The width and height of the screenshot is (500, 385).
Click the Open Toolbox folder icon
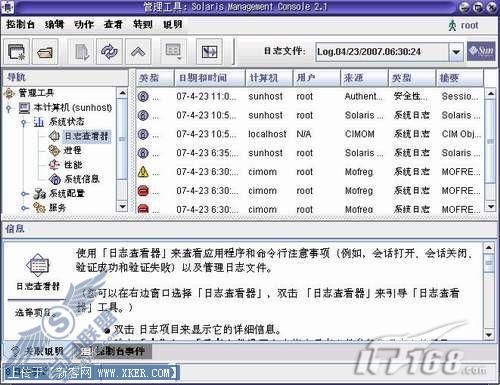tap(45, 52)
